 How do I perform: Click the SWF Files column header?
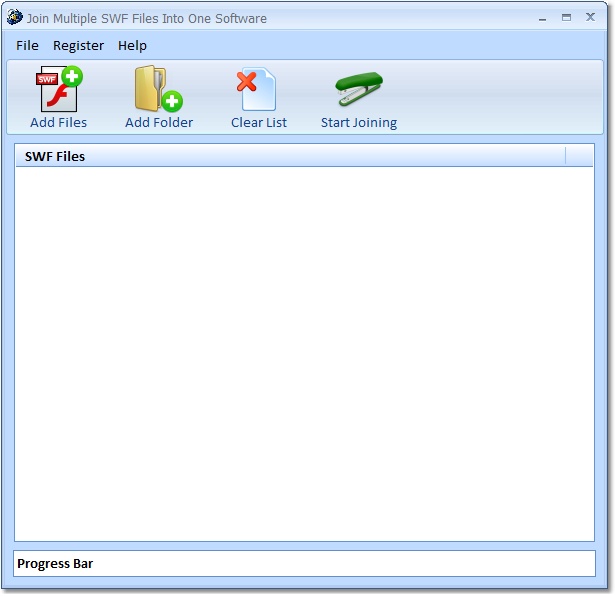(291, 156)
